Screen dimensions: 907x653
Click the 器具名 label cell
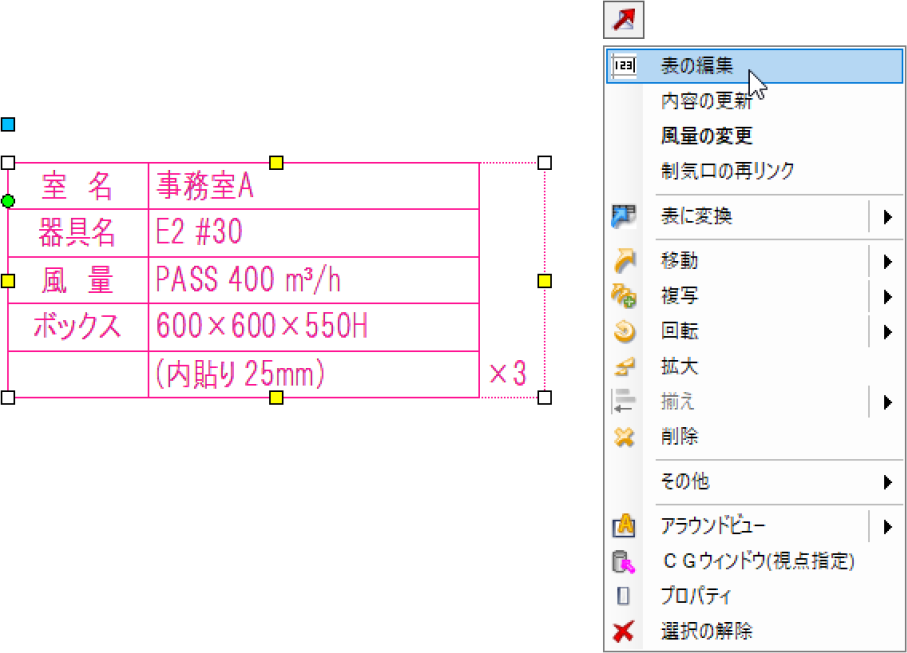(x=78, y=233)
